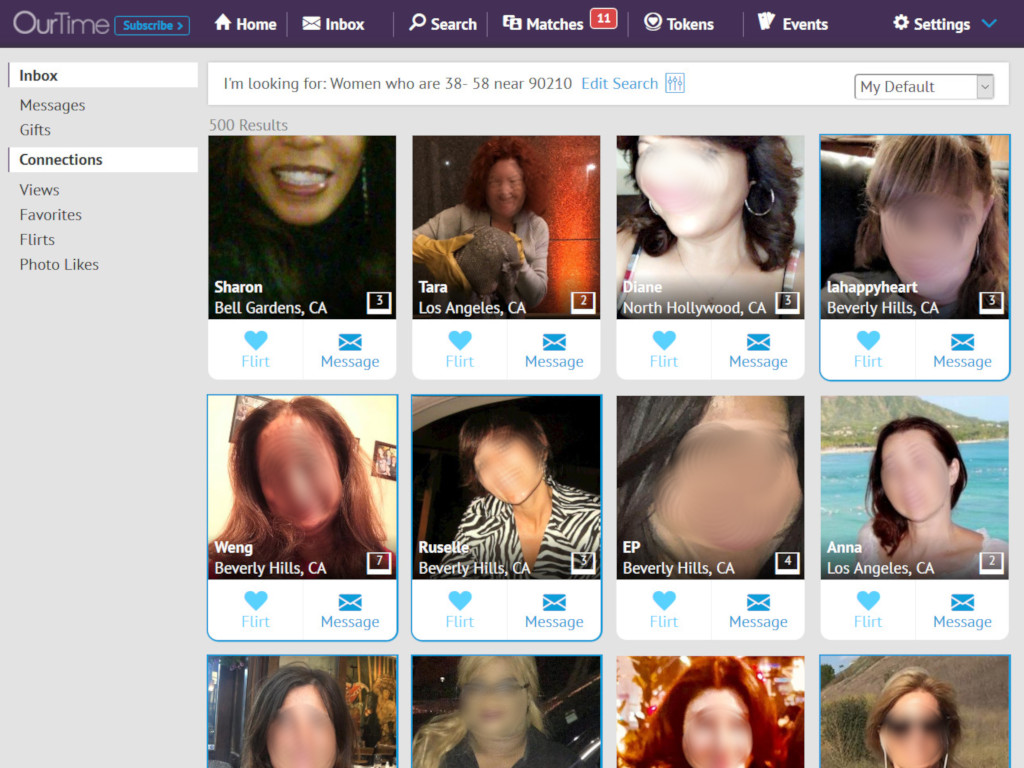This screenshot has width=1024, height=768.
Task: Click the Edit Search link
Action: click(x=619, y=84)
